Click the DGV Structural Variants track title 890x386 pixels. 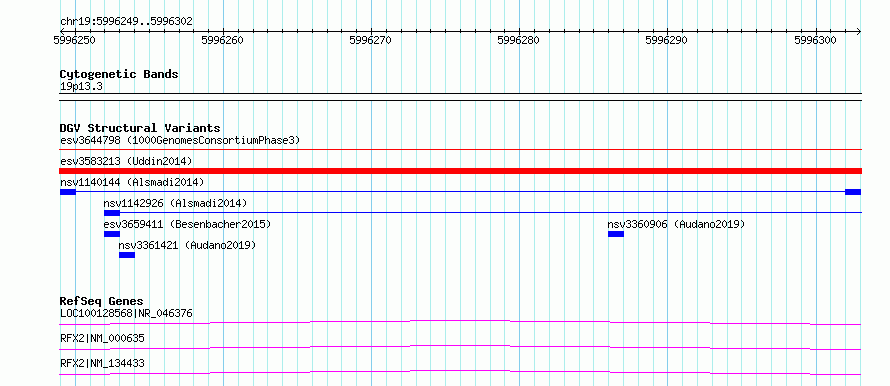[140, 128]
